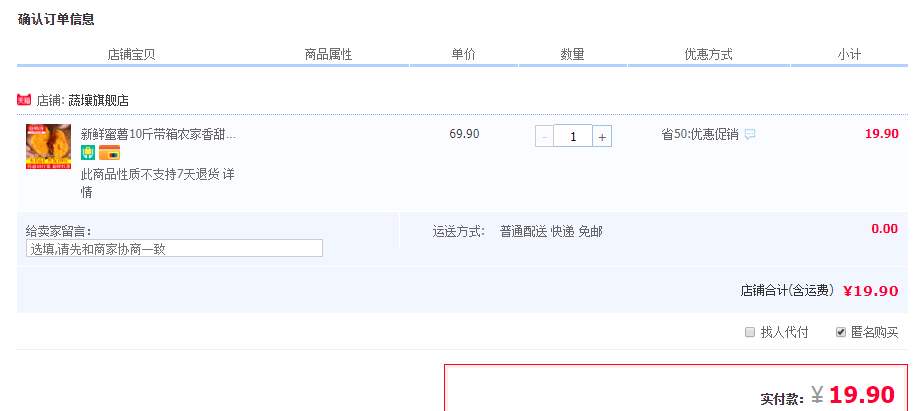Click the 单价 column header

point(463,54)
